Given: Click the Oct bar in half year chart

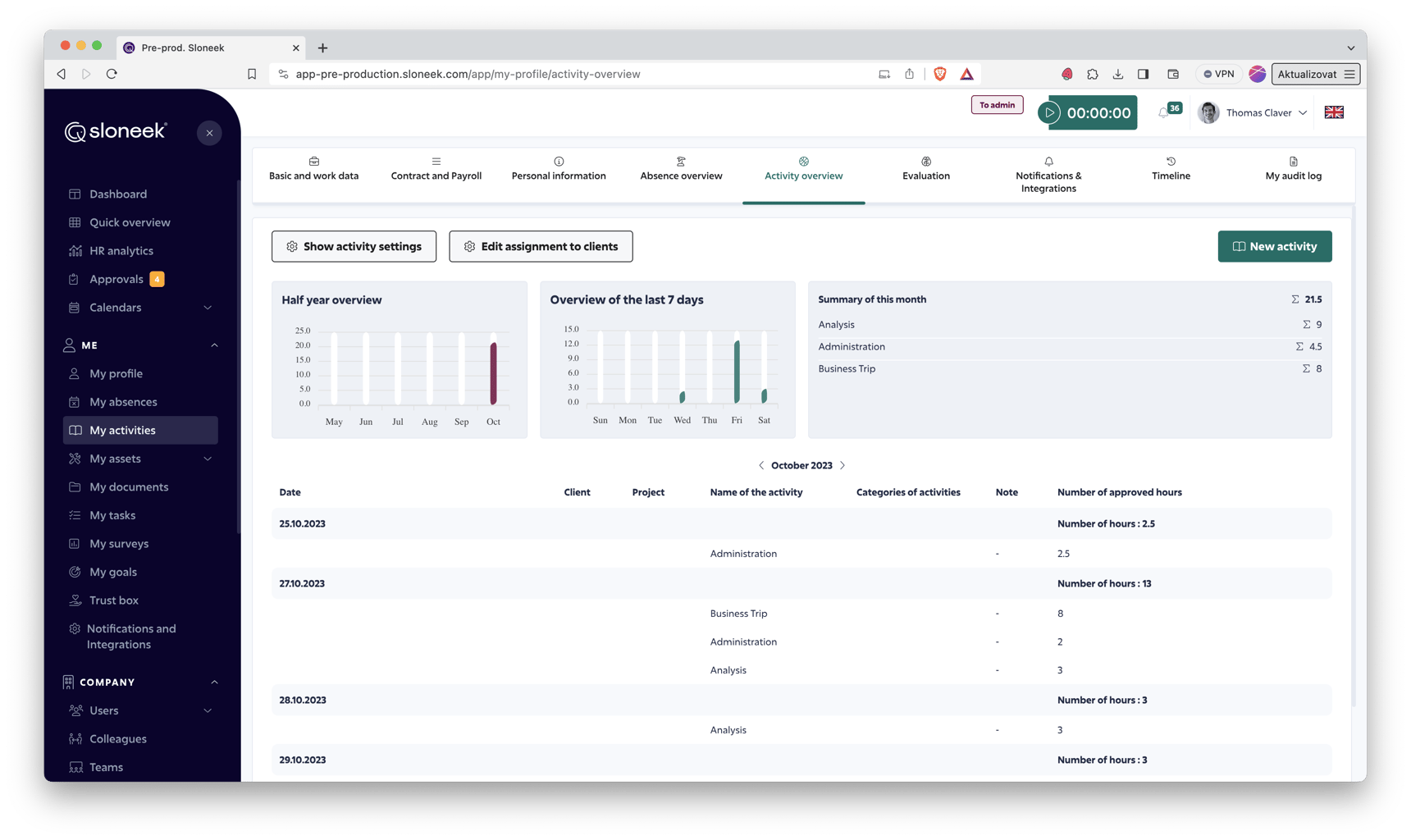Looking at the screenshot, I should (x=493, y=373).
